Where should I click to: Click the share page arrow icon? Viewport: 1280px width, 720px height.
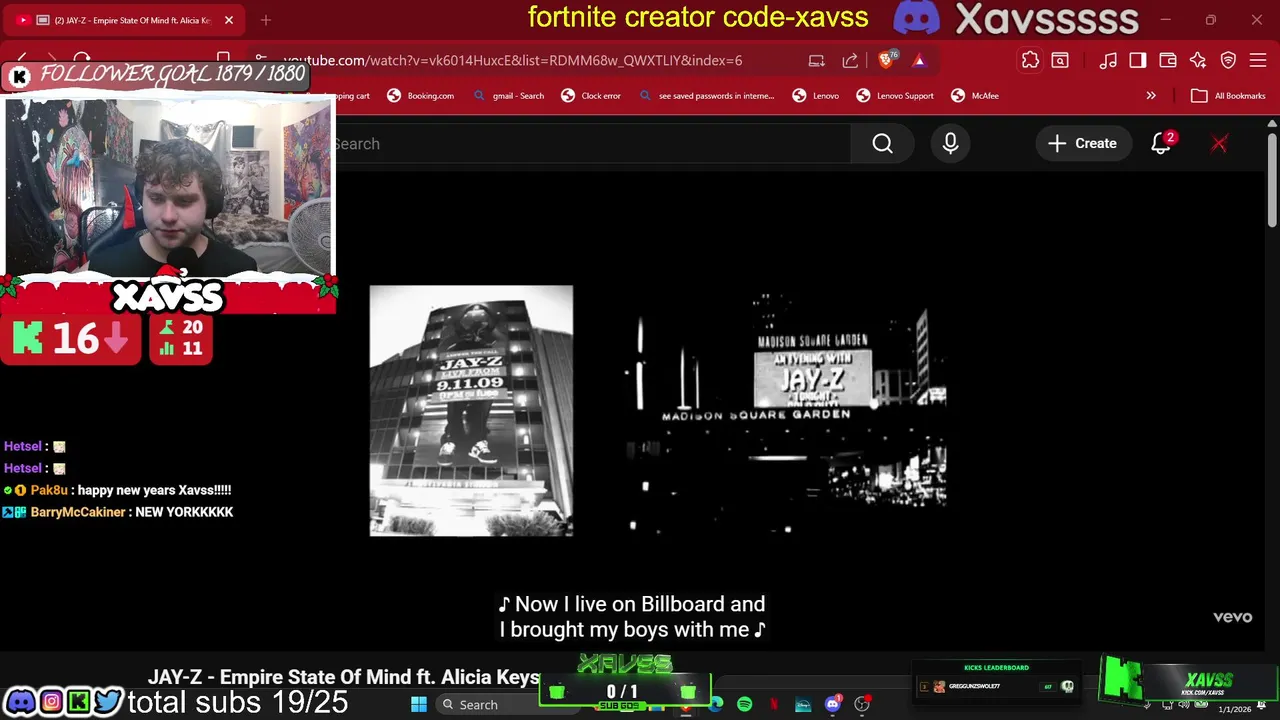tap(850, 60)
